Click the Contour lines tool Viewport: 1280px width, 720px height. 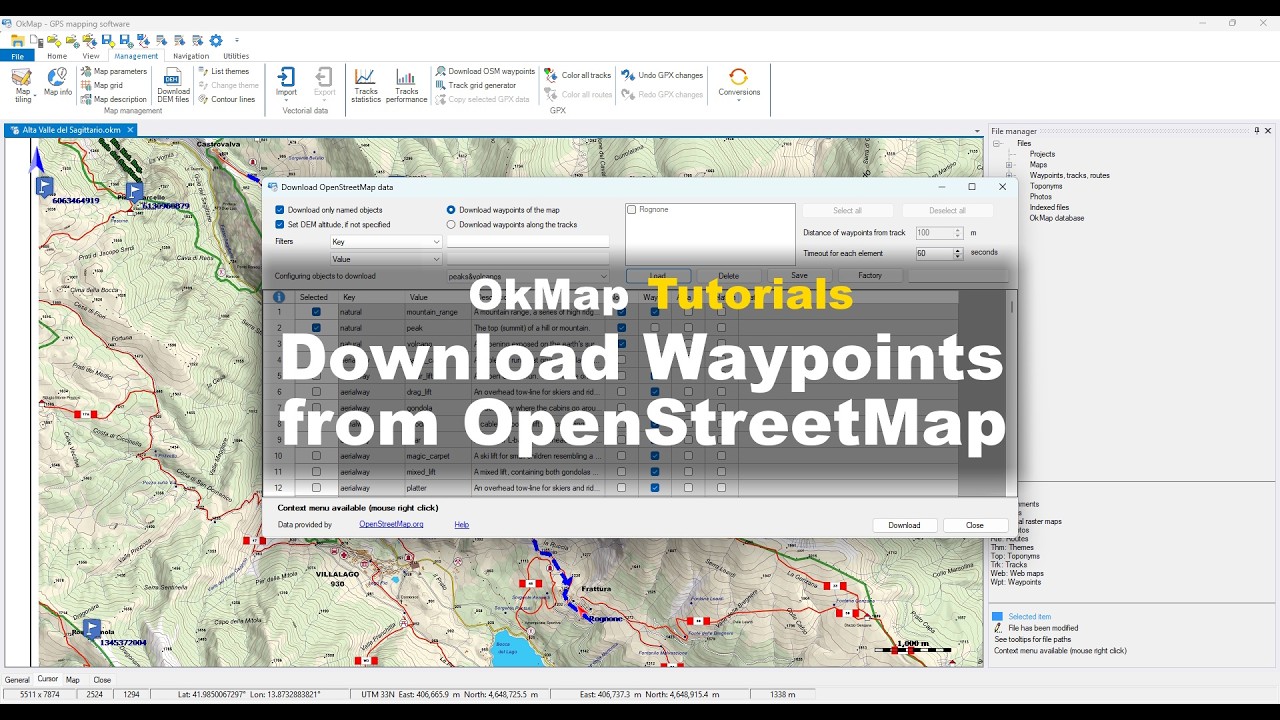click(226, 99)
